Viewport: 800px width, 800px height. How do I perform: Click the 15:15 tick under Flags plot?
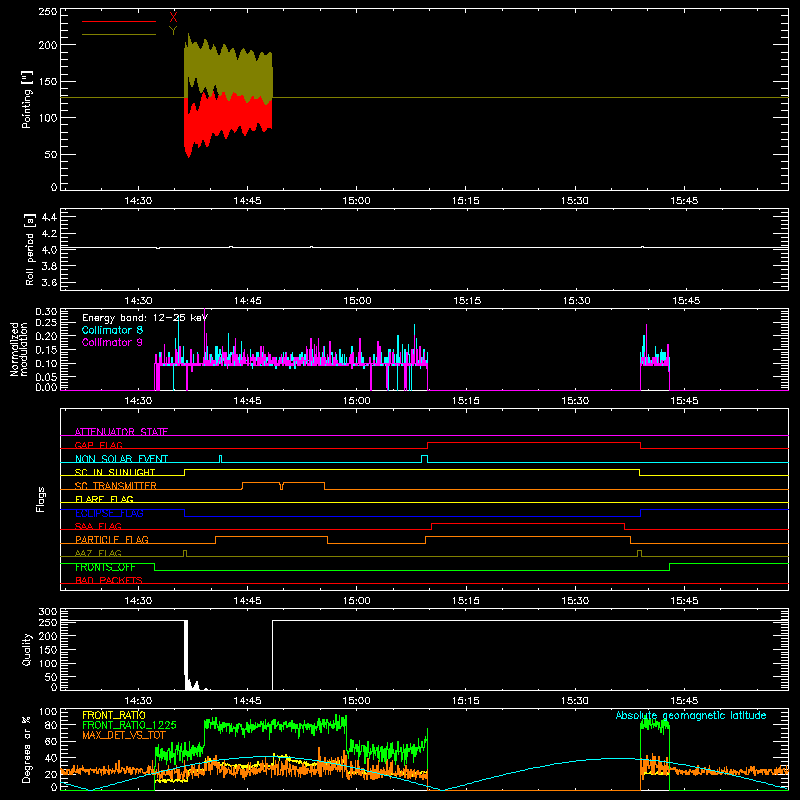[466, 601]
